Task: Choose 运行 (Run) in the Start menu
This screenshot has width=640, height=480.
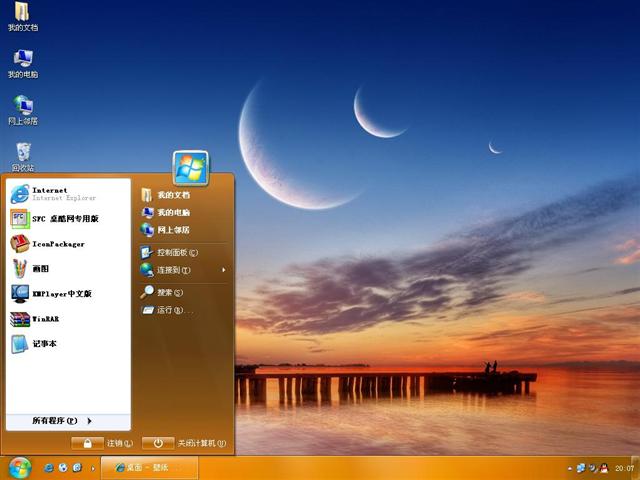Action: pyautogui.click(x=168, y=310)
